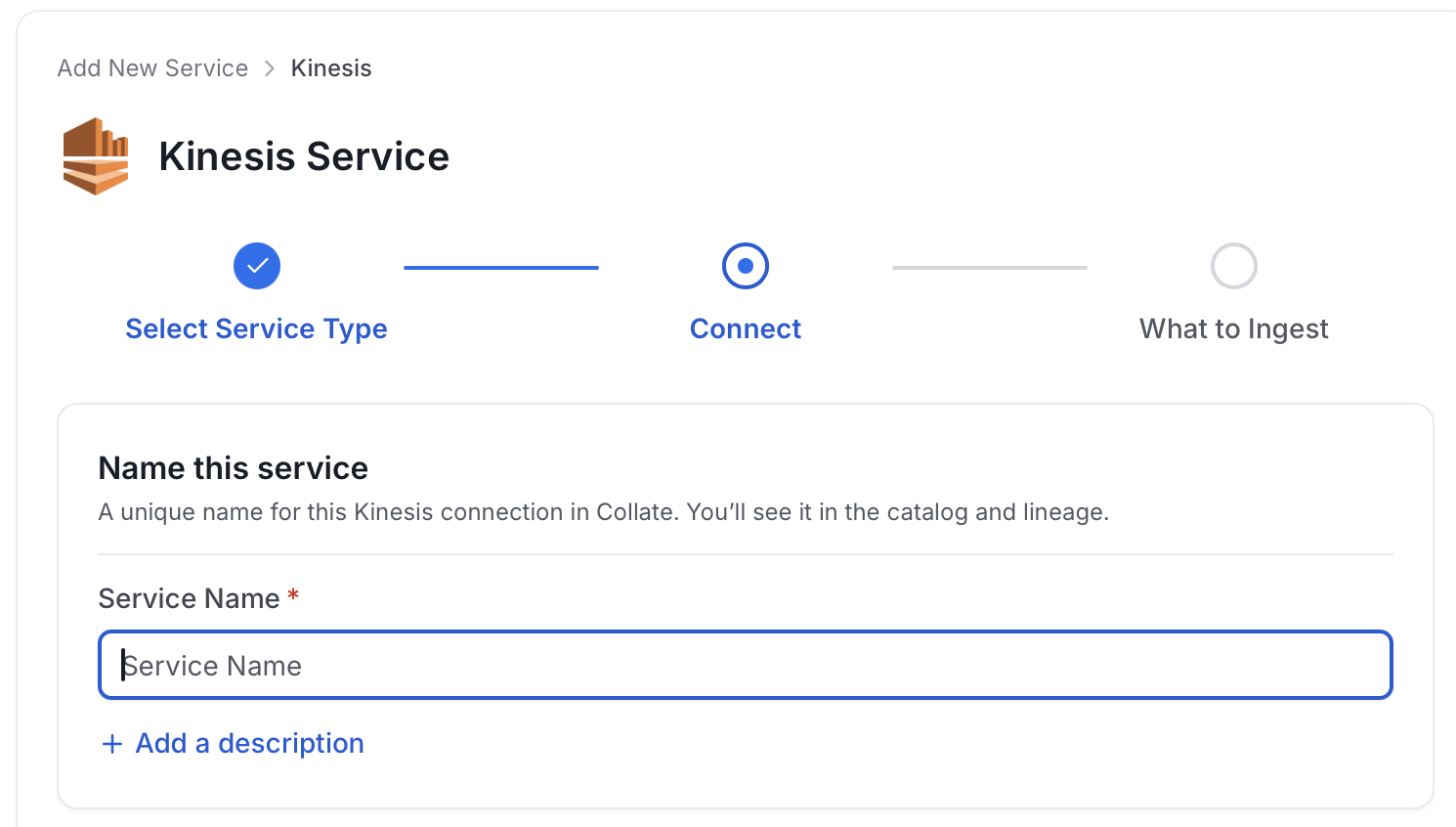Image resolution: width=1456 pixels, height=827 pixels.
Task: Click the Kinesis Service page title
Action: (304, 156)
